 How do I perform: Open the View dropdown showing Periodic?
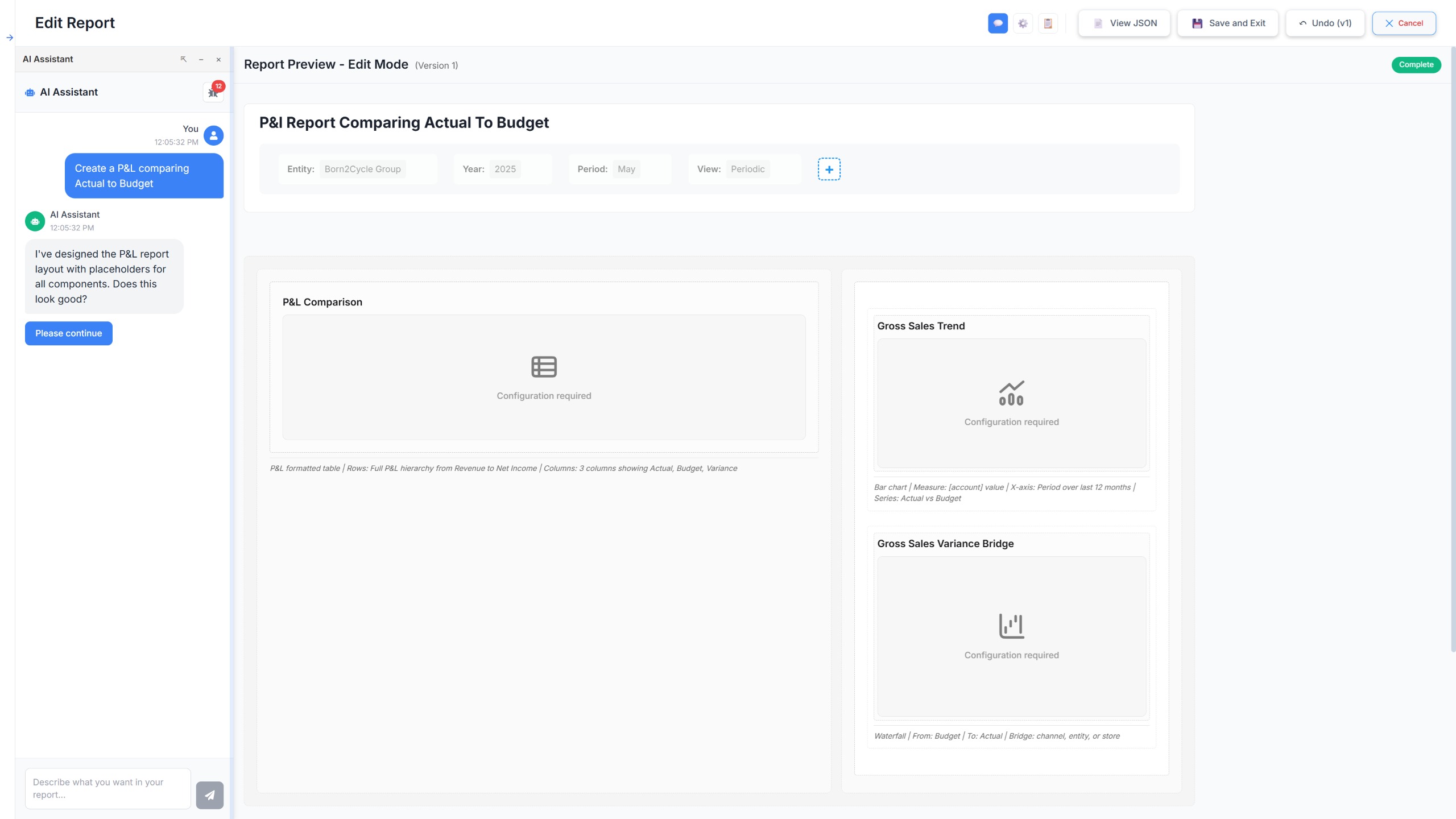(747, 169)
